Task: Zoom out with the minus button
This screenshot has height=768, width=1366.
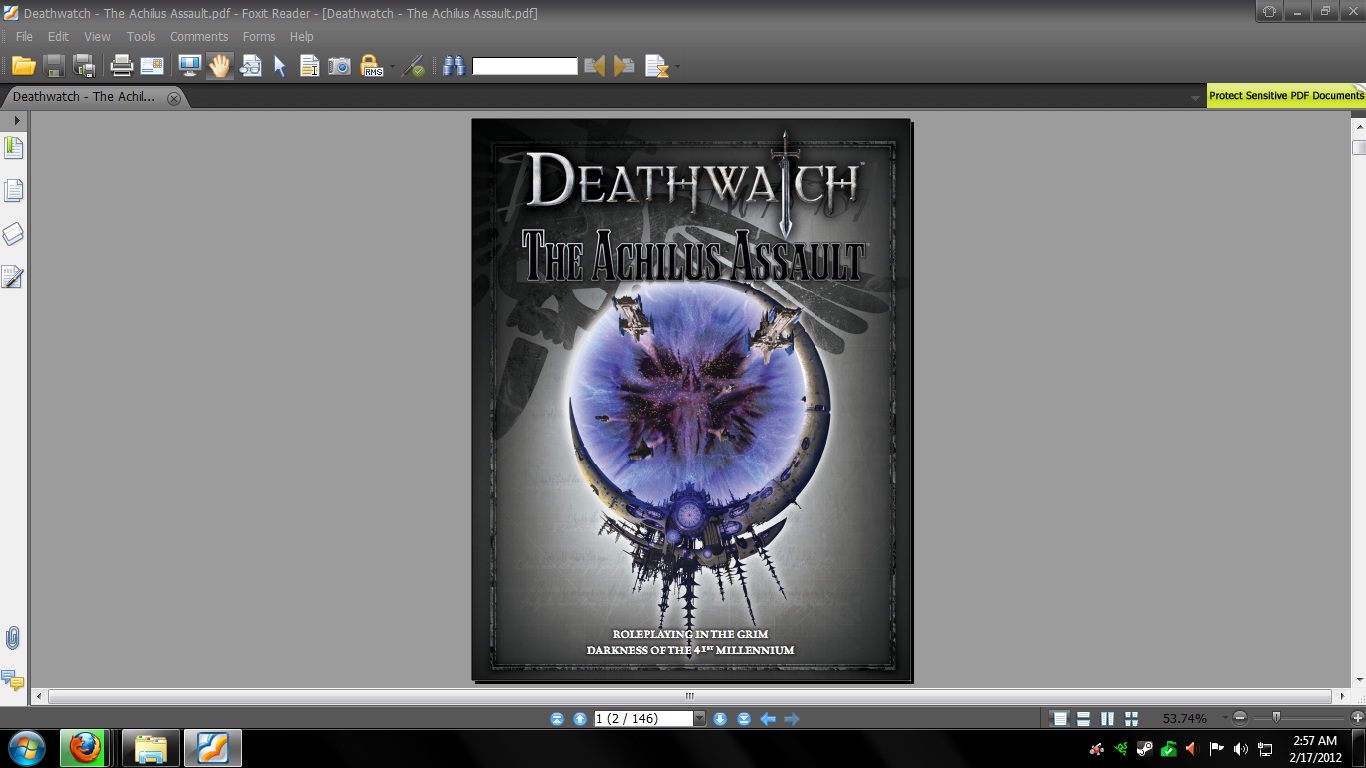Action: [1240, 718]
